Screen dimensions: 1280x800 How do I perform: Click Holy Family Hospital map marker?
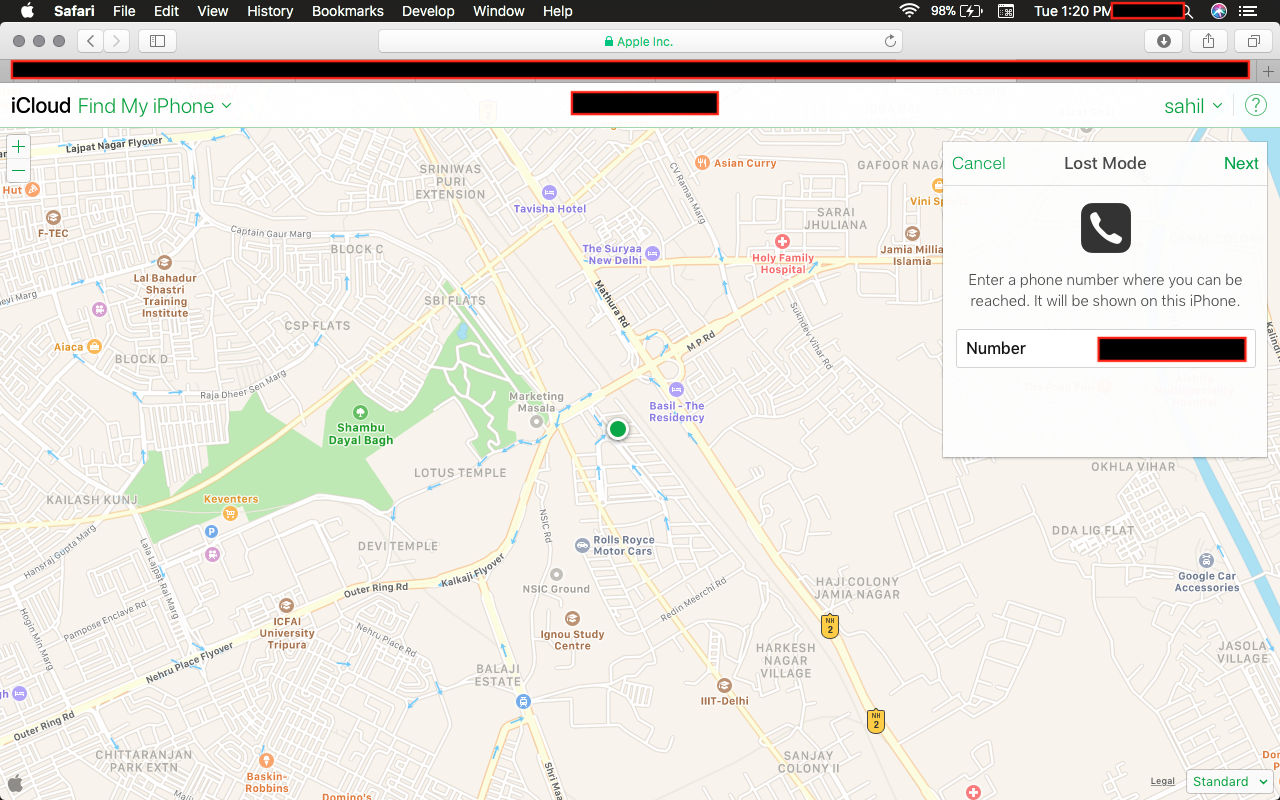[782, 242]
